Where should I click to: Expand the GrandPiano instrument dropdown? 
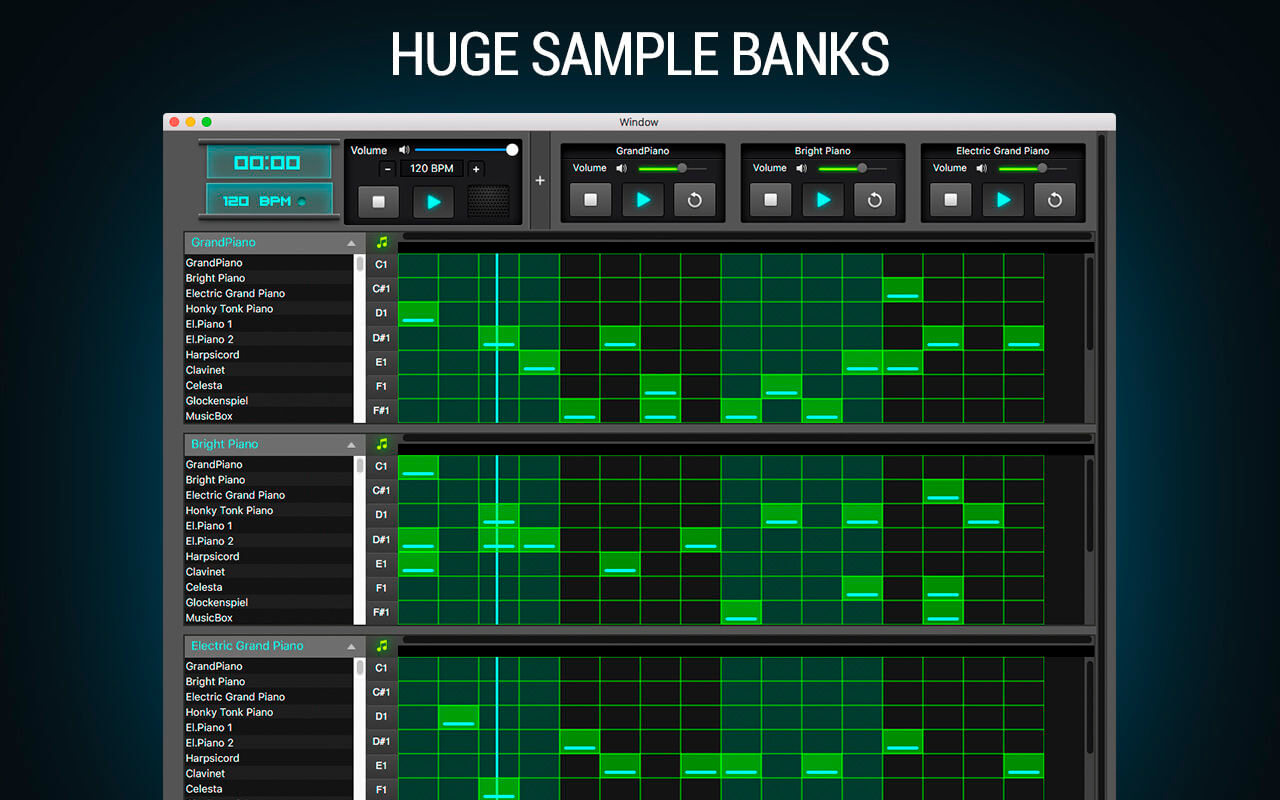tap(351, 243)
